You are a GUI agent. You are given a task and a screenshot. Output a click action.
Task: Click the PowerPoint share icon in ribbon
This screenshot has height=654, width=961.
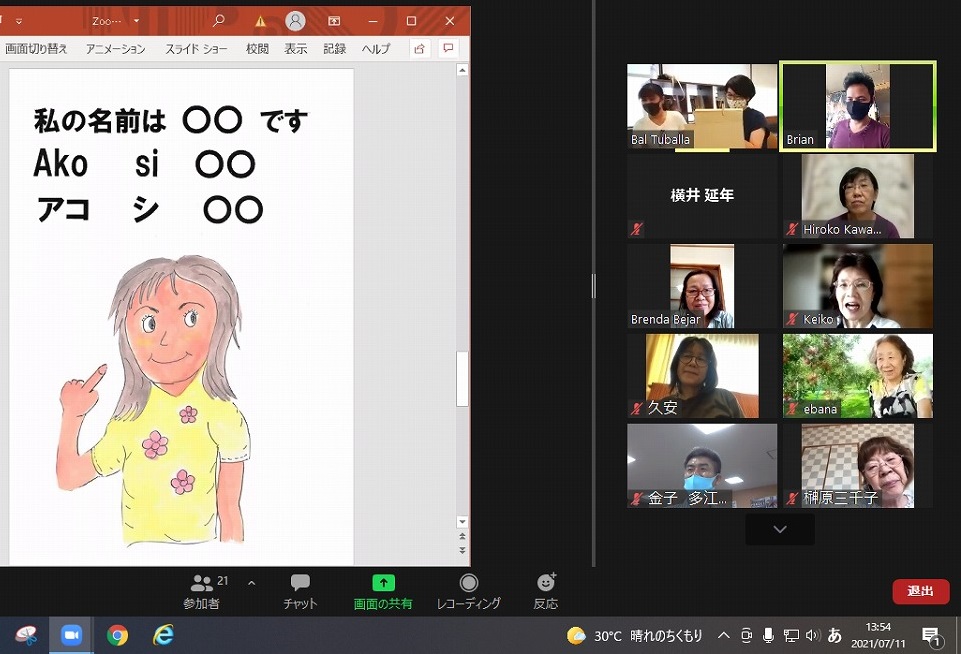(419, 48)
